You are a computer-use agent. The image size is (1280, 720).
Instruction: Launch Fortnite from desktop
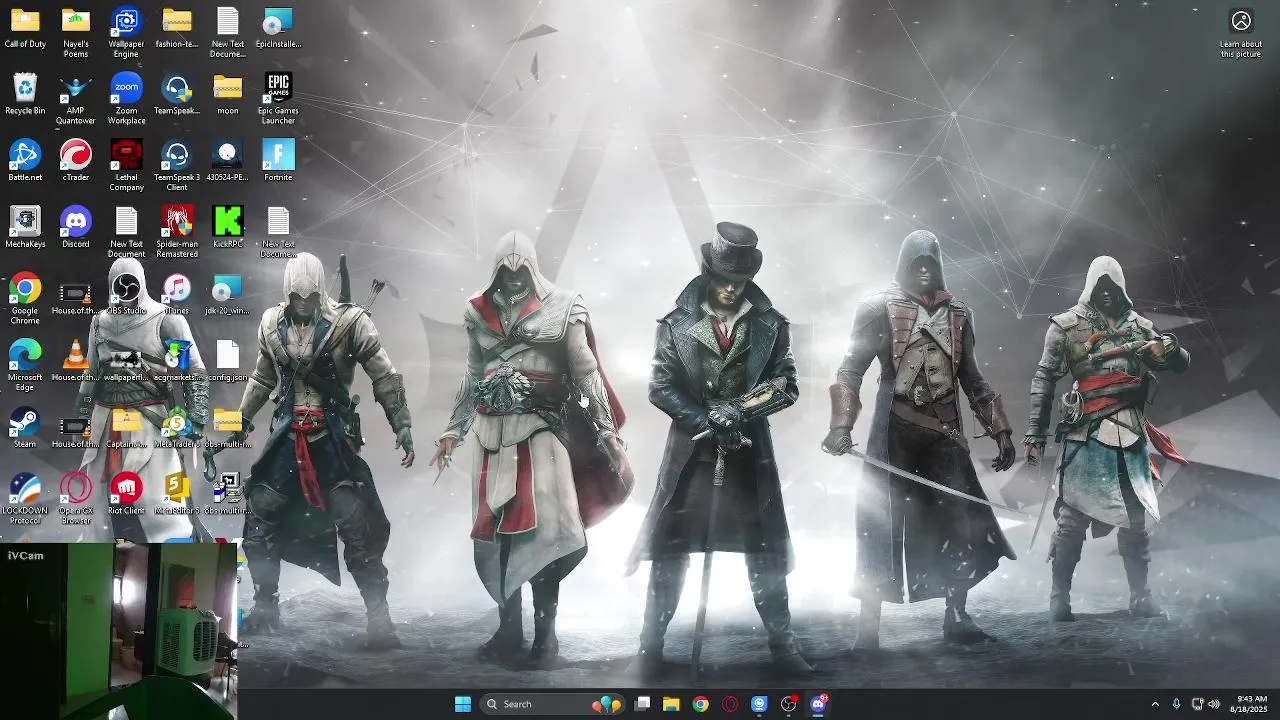click(278, 161)
